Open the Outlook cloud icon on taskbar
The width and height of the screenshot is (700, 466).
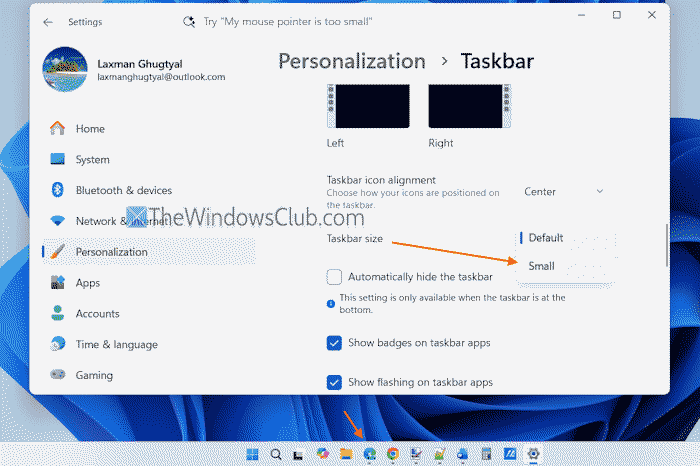pyautogui.click(x=462, y=454)
